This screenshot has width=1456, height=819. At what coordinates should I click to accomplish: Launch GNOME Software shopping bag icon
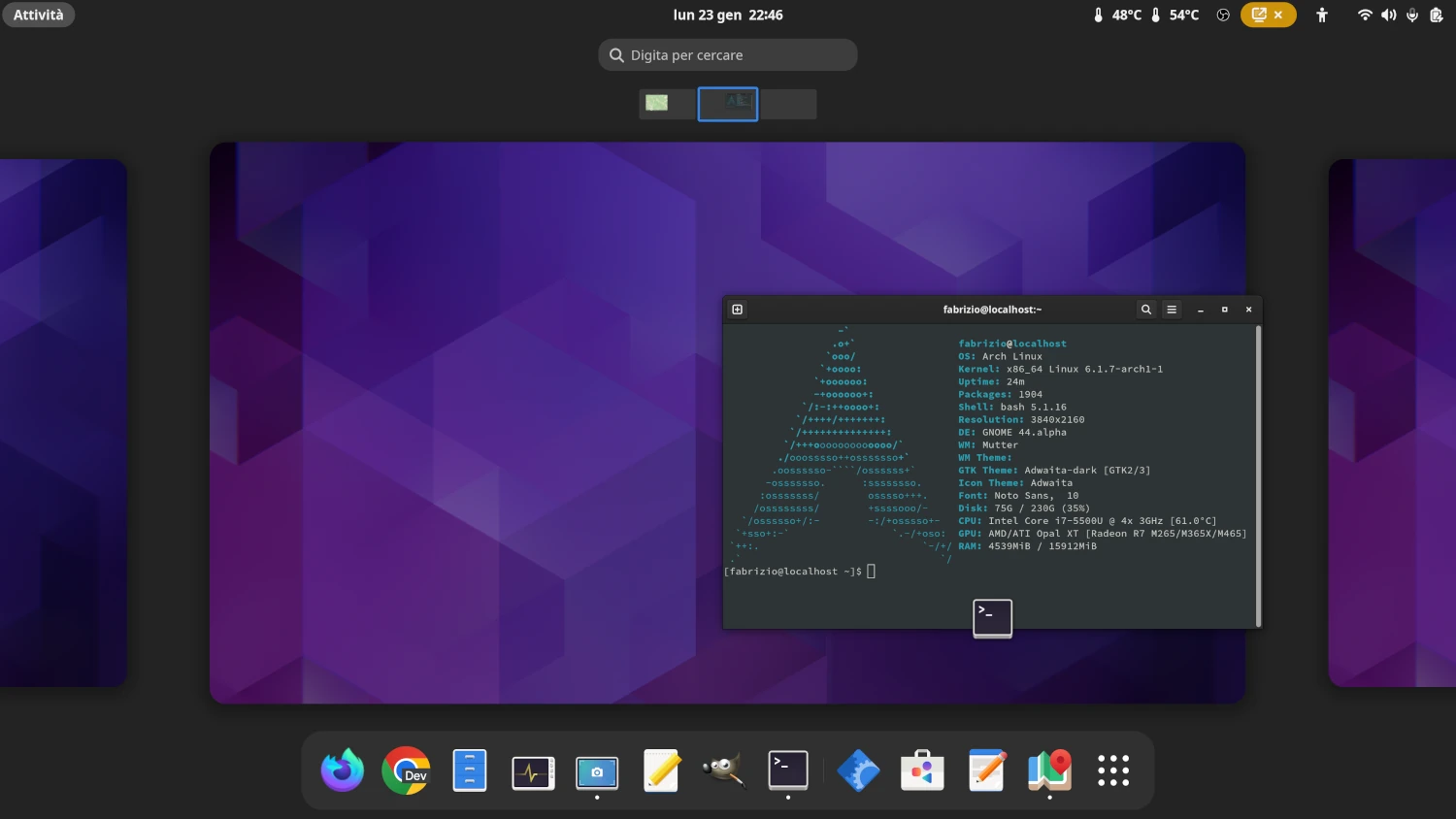click(x=922, y=770)
